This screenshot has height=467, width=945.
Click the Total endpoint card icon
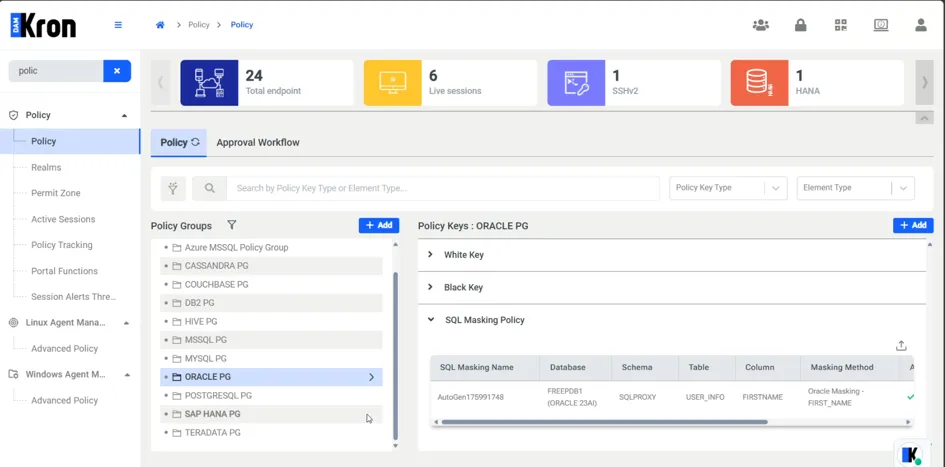[209, 83]
